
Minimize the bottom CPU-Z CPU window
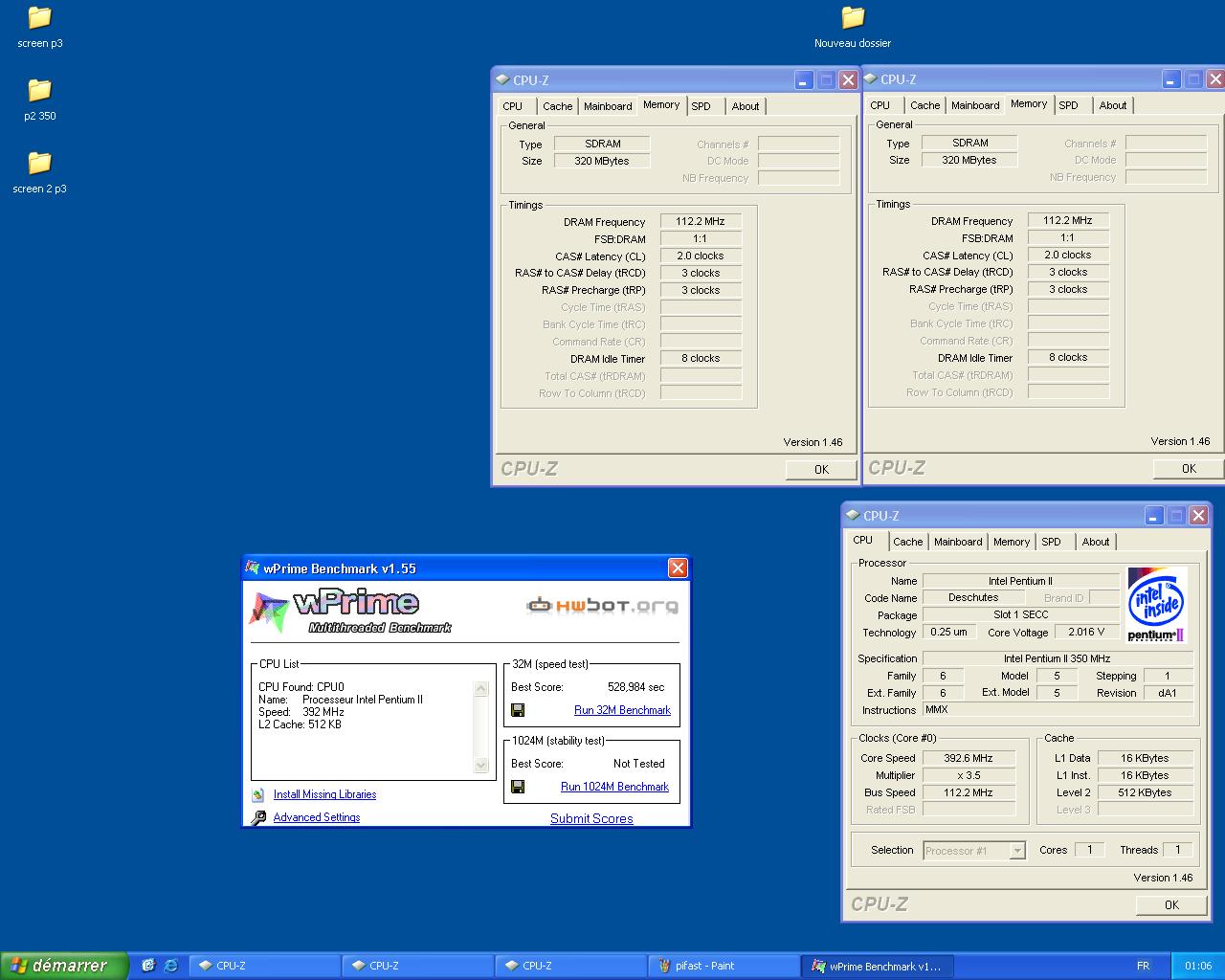pyautogui.click(x=1154, y=516)
